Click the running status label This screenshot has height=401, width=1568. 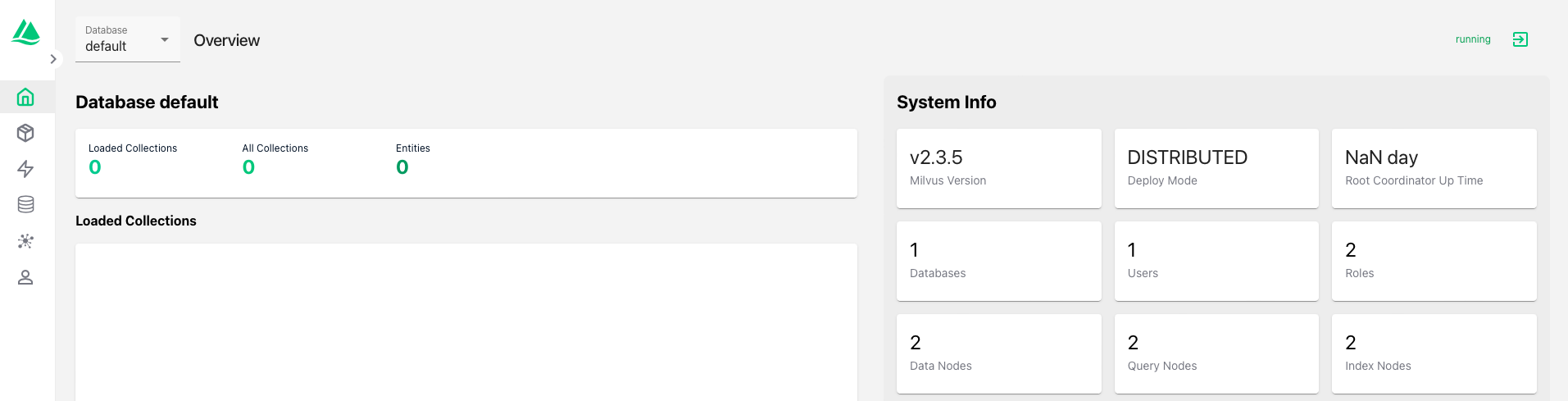coord(1473,39)
